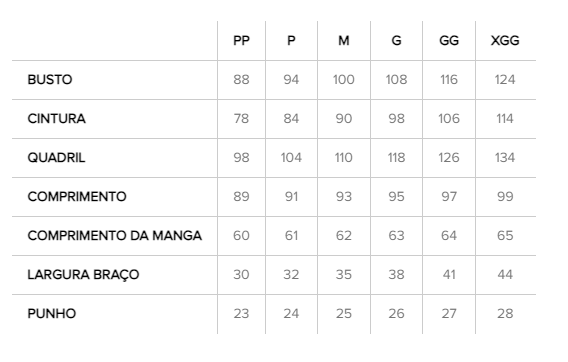The height and width of the screenshot is (362, 568).
Task: Click manga length value 61 for P
Action: point(291,236)
